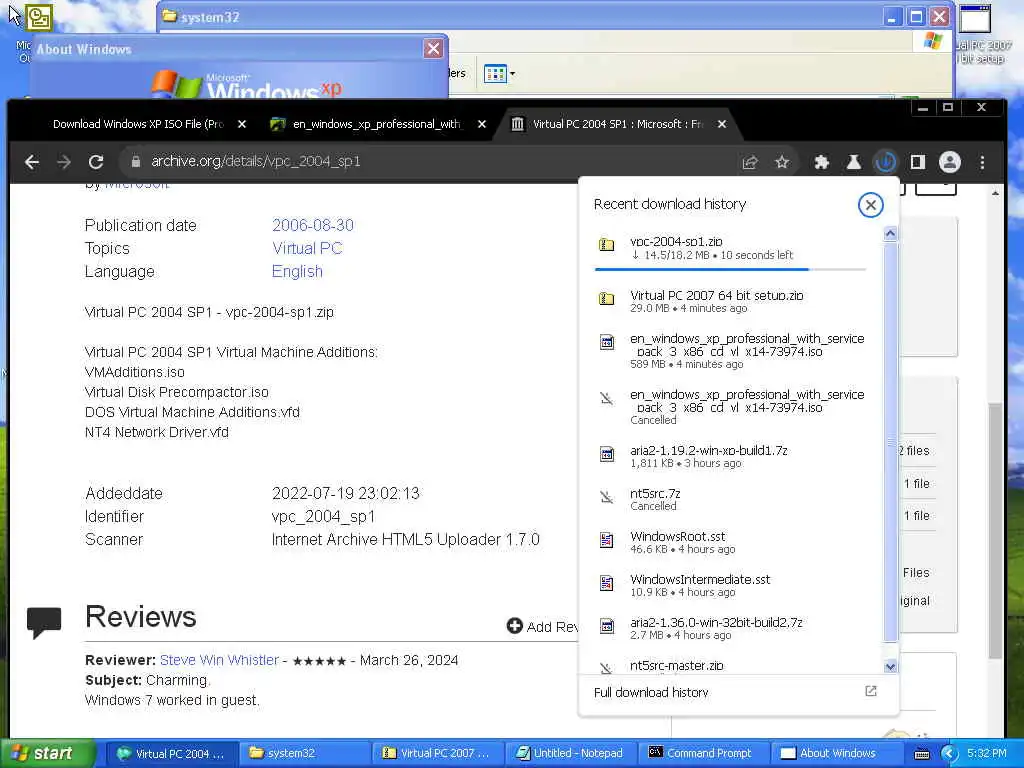Click the taskbar clock showing 5:32 PM

tap(986, 754)
